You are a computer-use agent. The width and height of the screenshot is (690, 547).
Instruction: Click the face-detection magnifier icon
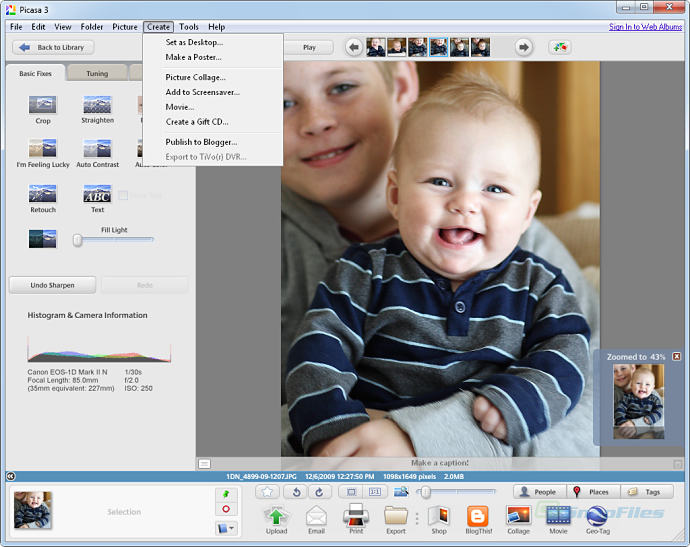[400, 492]
